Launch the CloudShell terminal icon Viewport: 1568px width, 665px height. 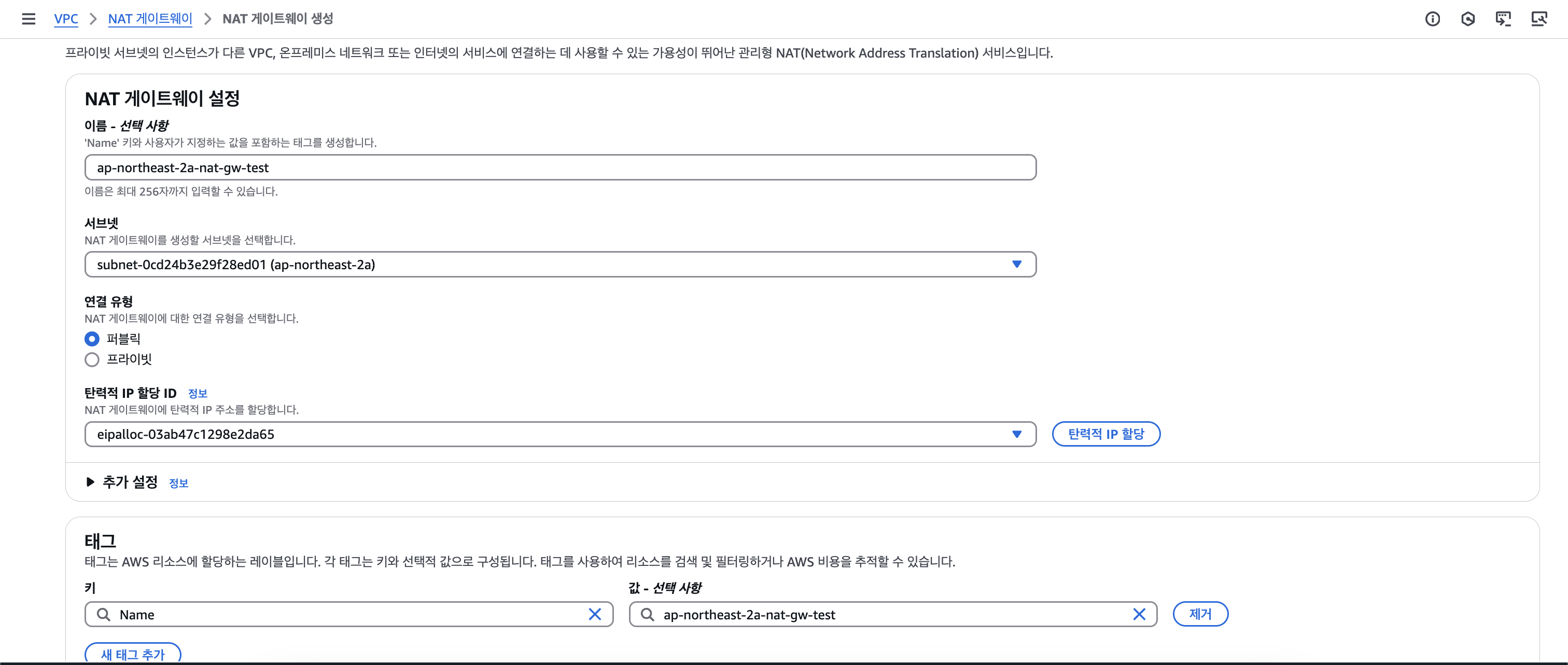tap(1503, 19)
